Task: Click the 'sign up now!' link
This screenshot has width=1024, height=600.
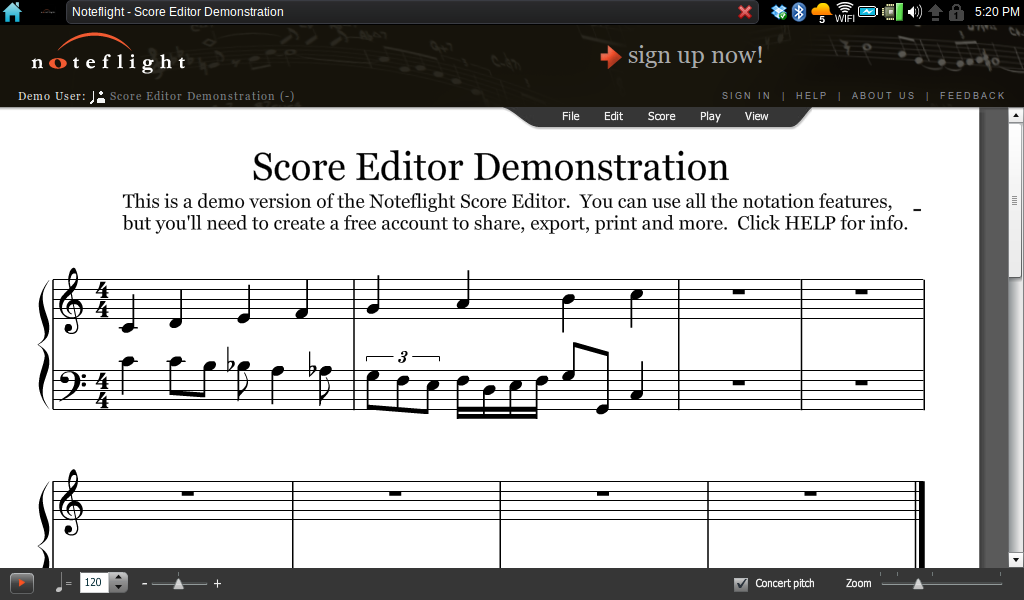Action: [x=695, y=55]
